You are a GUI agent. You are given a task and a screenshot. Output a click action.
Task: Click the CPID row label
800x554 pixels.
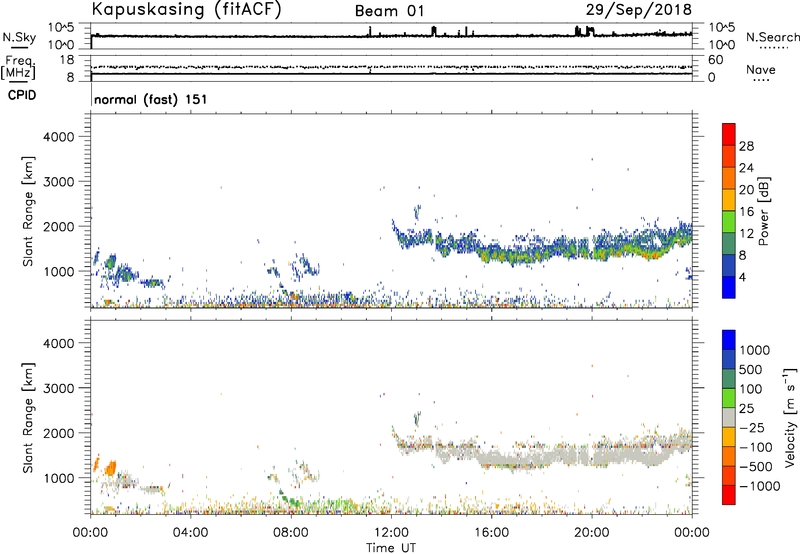click(22, 95)
